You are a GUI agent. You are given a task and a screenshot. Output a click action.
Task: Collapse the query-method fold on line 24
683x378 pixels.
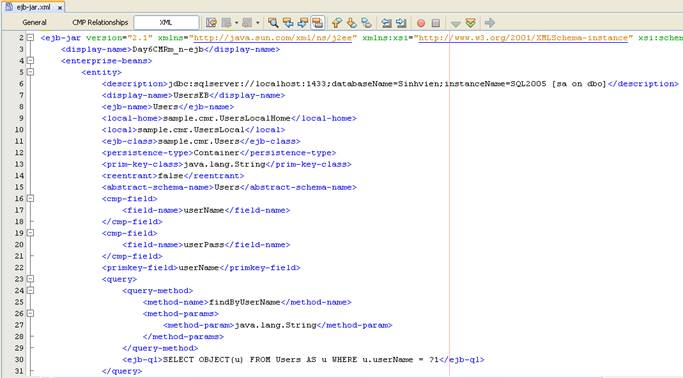coord(30,290)
